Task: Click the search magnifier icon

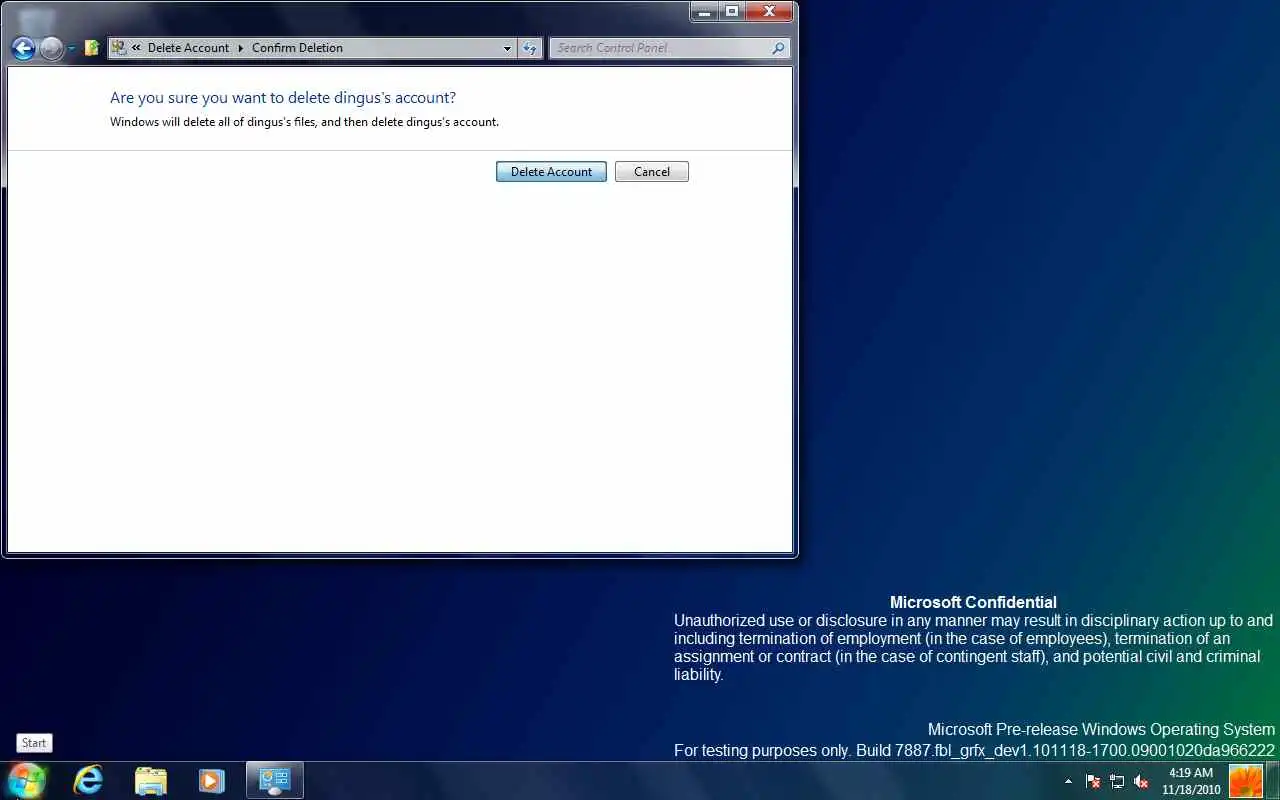Action: pyautogui.click(x=779, y=48)
